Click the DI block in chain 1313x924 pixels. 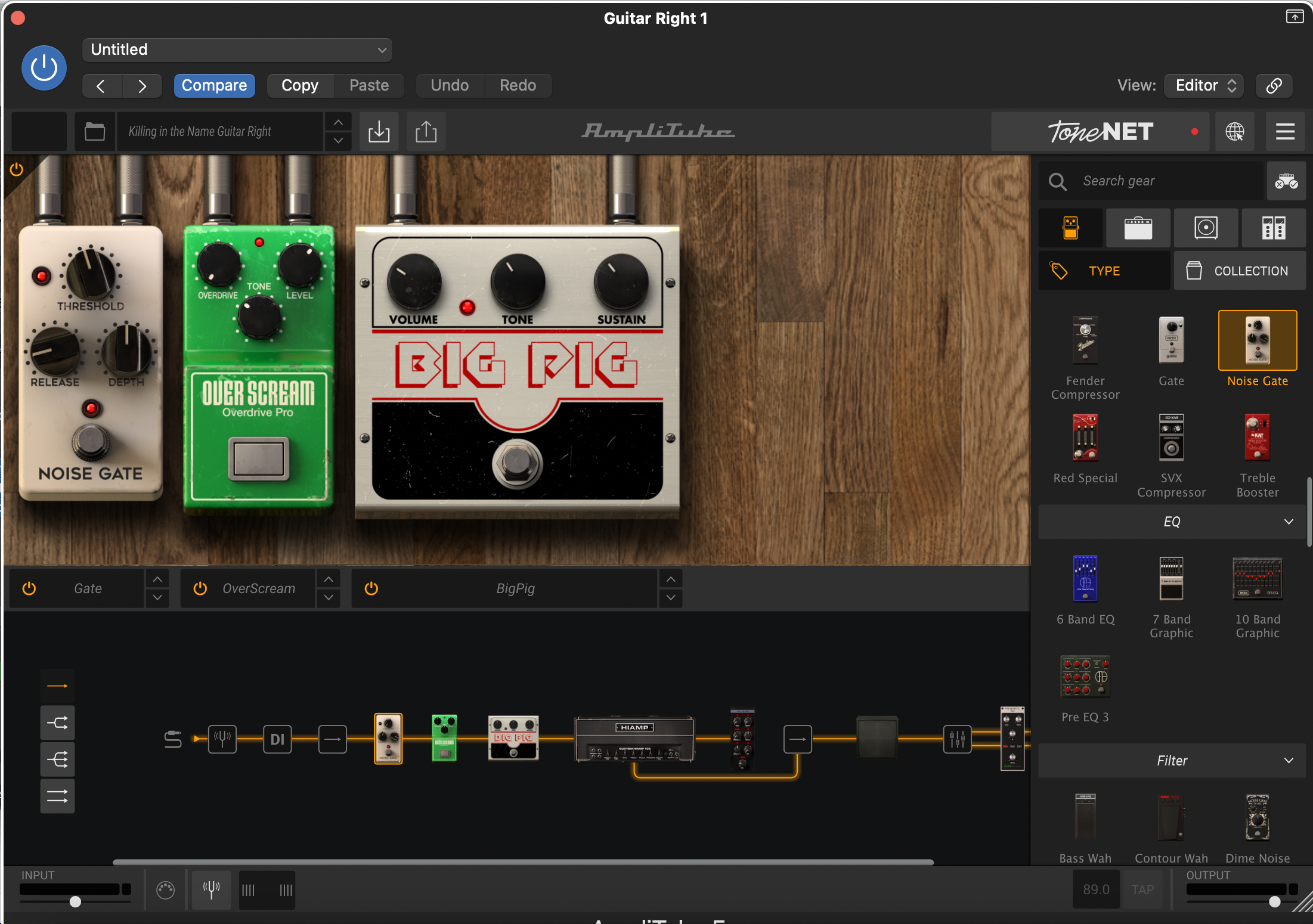pyautogui.click(x=277, y=739)
